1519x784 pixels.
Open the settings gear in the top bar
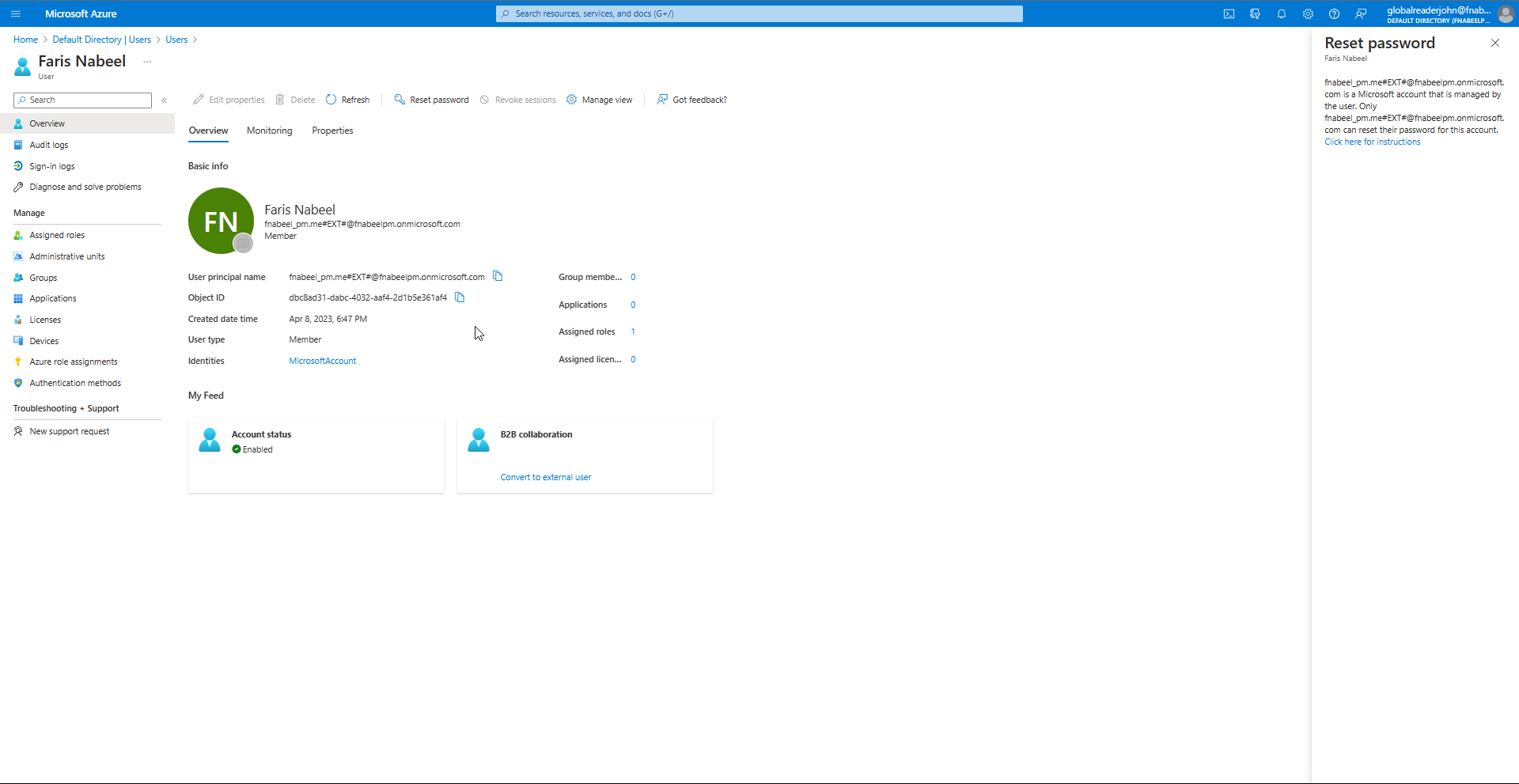[1308, 13]
